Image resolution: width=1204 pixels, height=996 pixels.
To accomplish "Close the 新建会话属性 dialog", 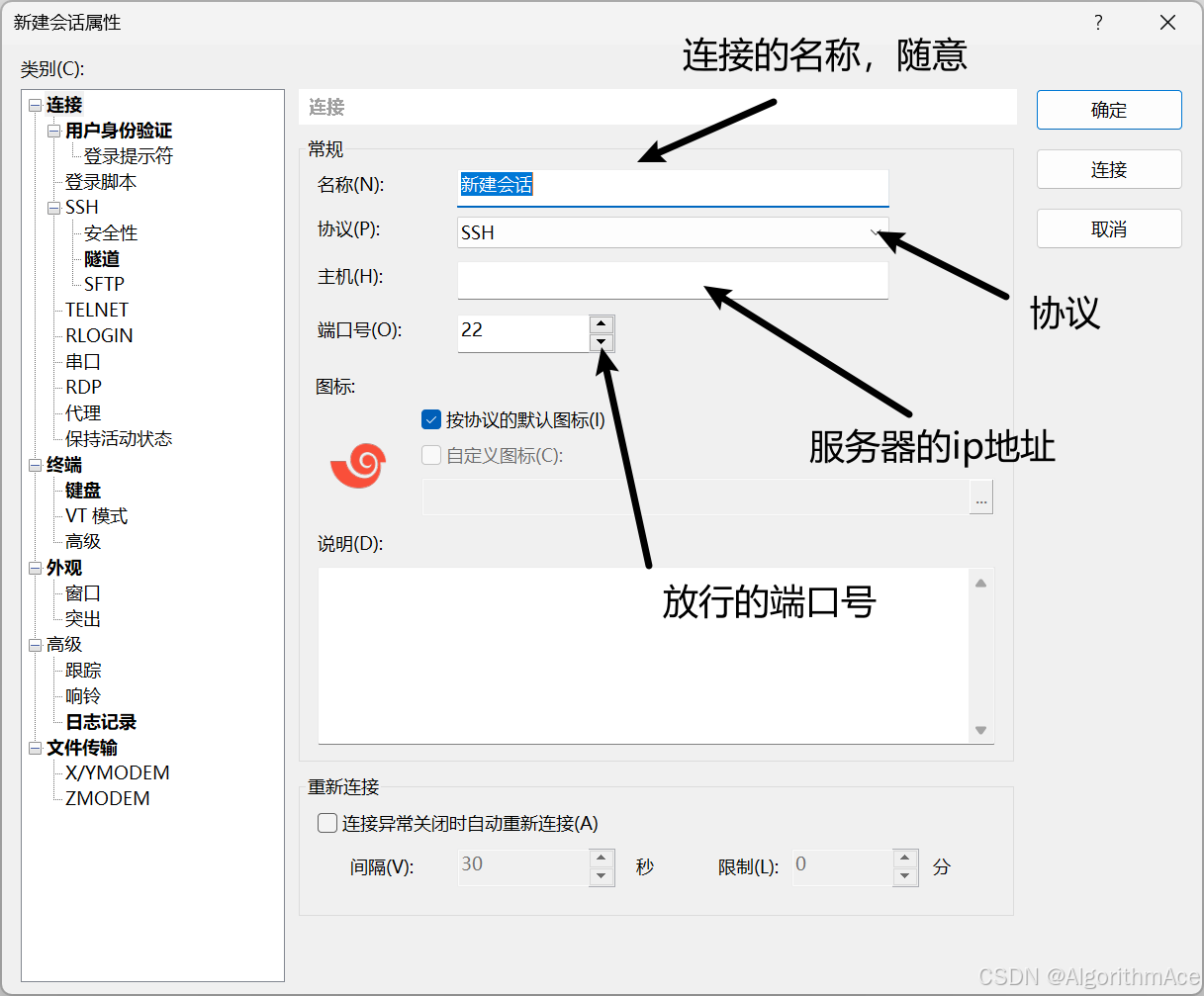I will 1167,22.
